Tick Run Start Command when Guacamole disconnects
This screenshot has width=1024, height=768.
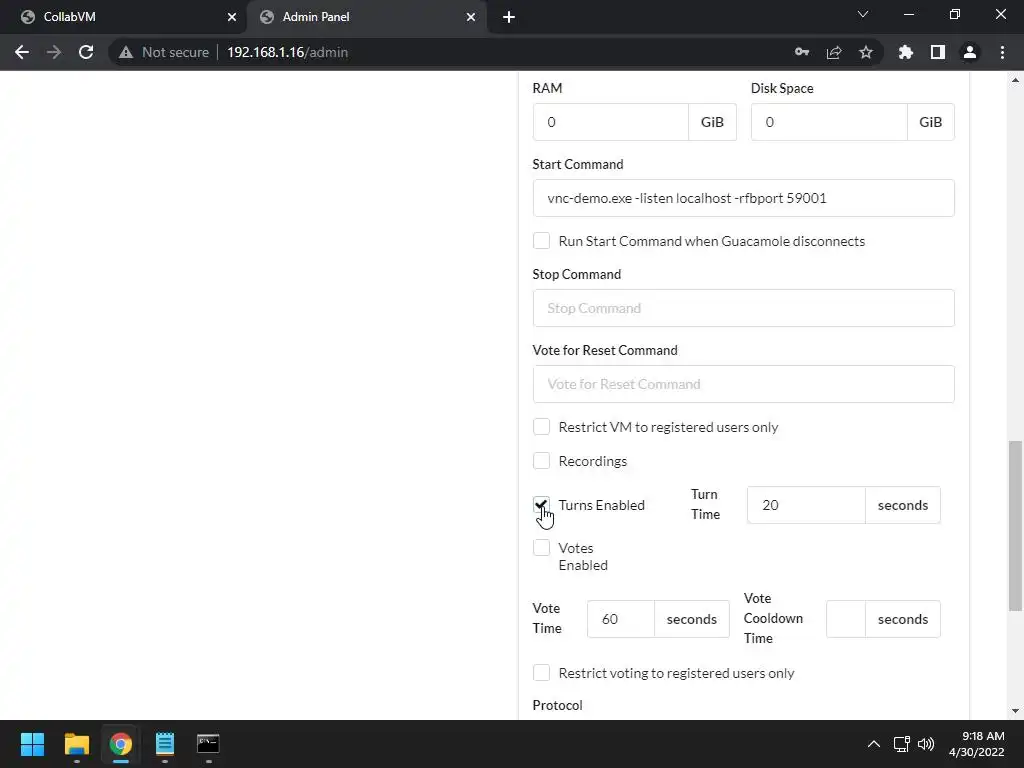pyautogui.click(x=541, y=241)
